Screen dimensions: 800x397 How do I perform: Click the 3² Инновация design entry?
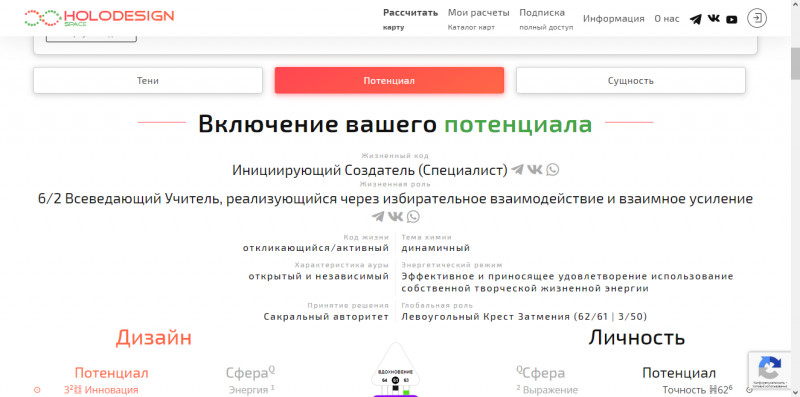click(x=101, y=390)
